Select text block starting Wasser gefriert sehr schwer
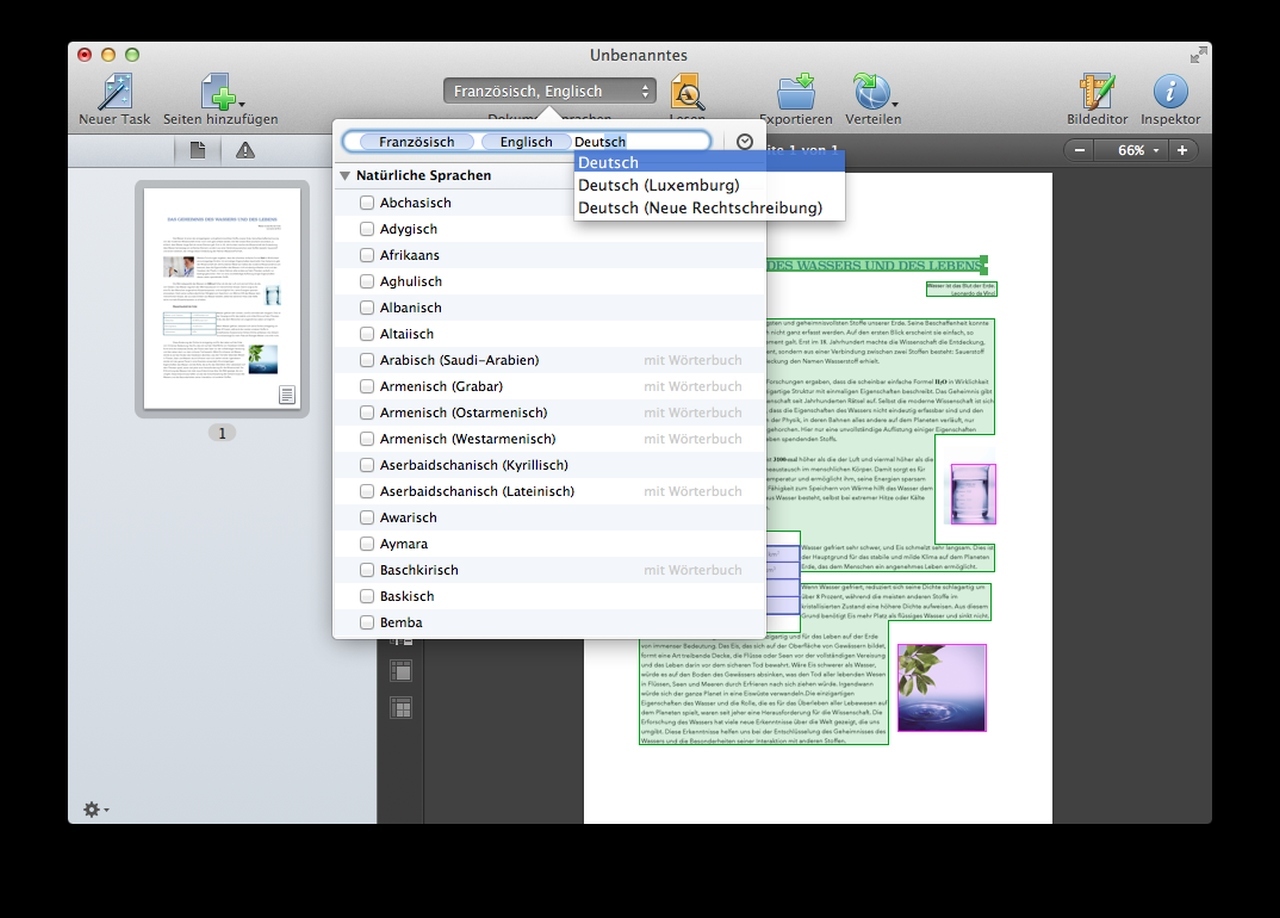 [897, 558]
